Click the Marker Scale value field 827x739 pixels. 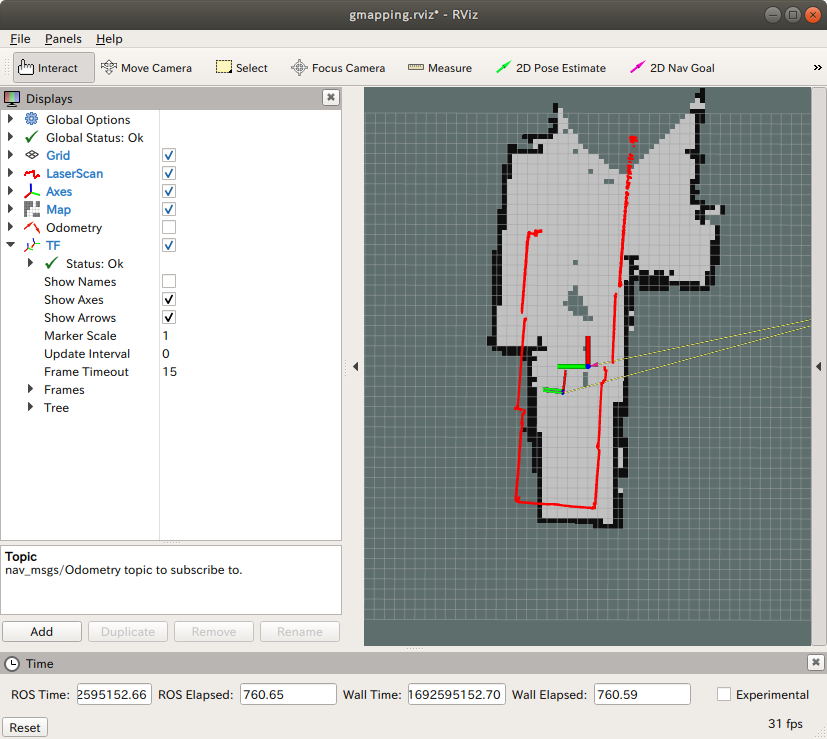click(x=250, y=336)
